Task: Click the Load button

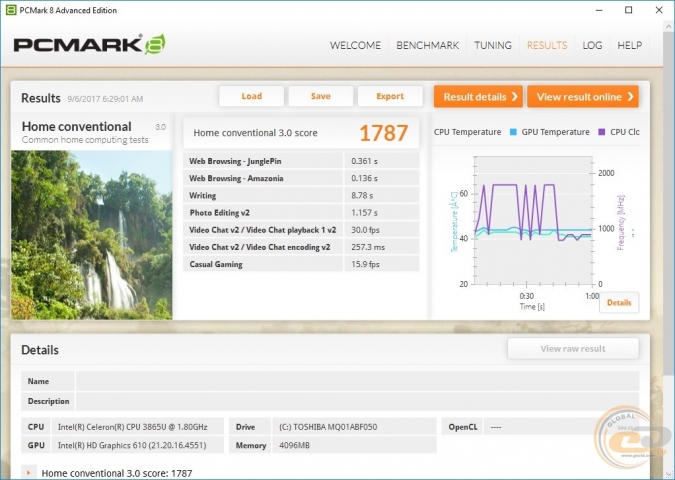Action: 251,96
